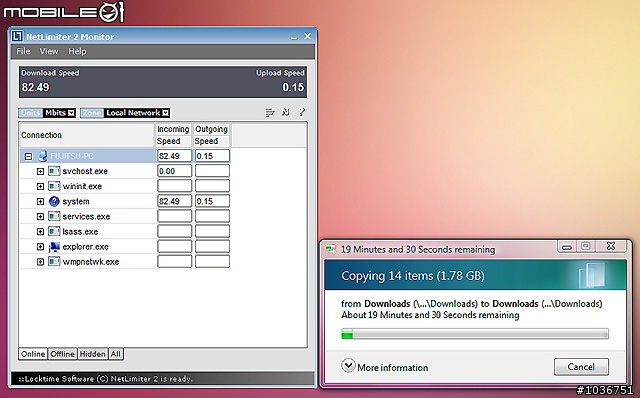Select the FUJITSU-PC row label
This screenshot has width=640, height=398.
click(72, 156)
